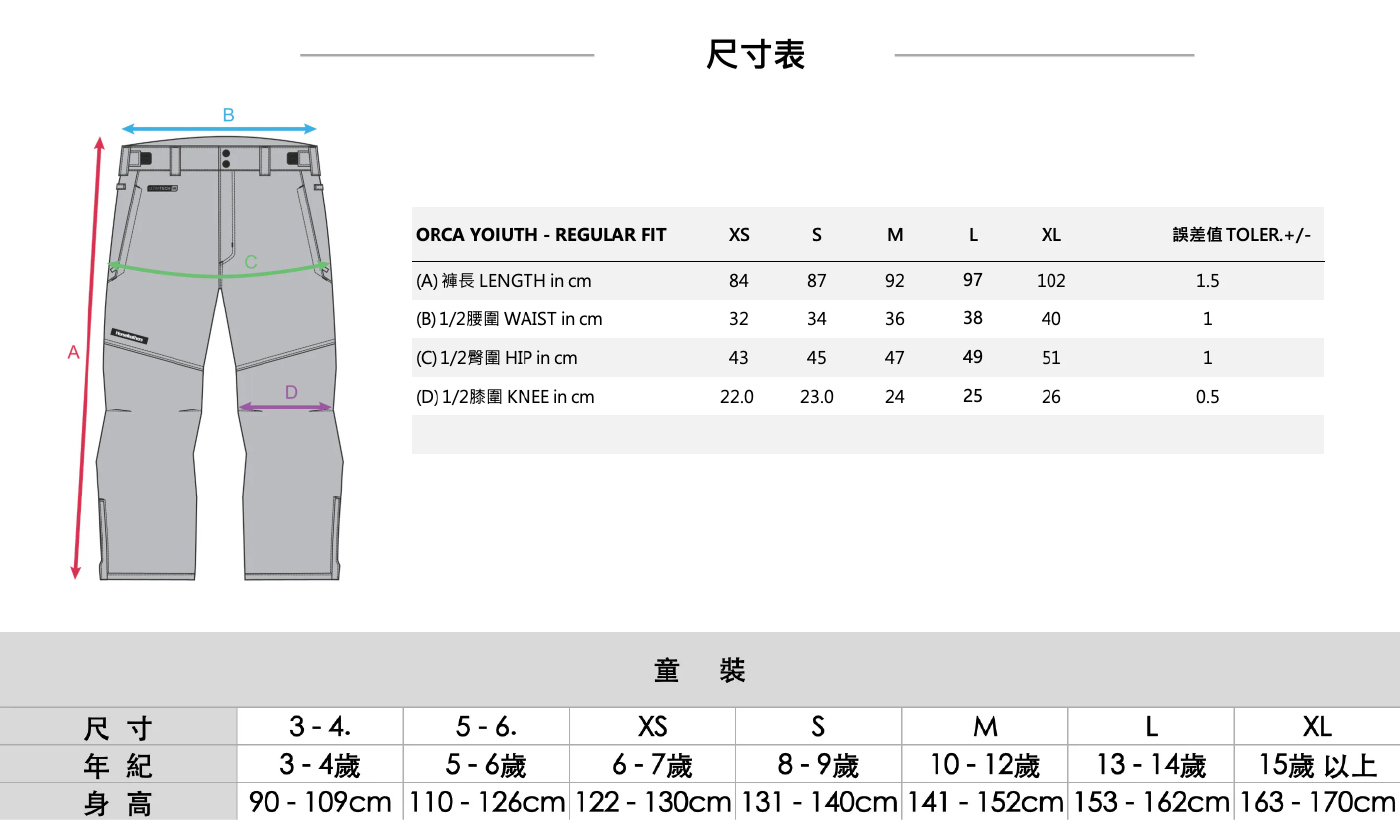Click hip value 51
The width and height of the screenshot is (1400, 820).
(1051, 358)
